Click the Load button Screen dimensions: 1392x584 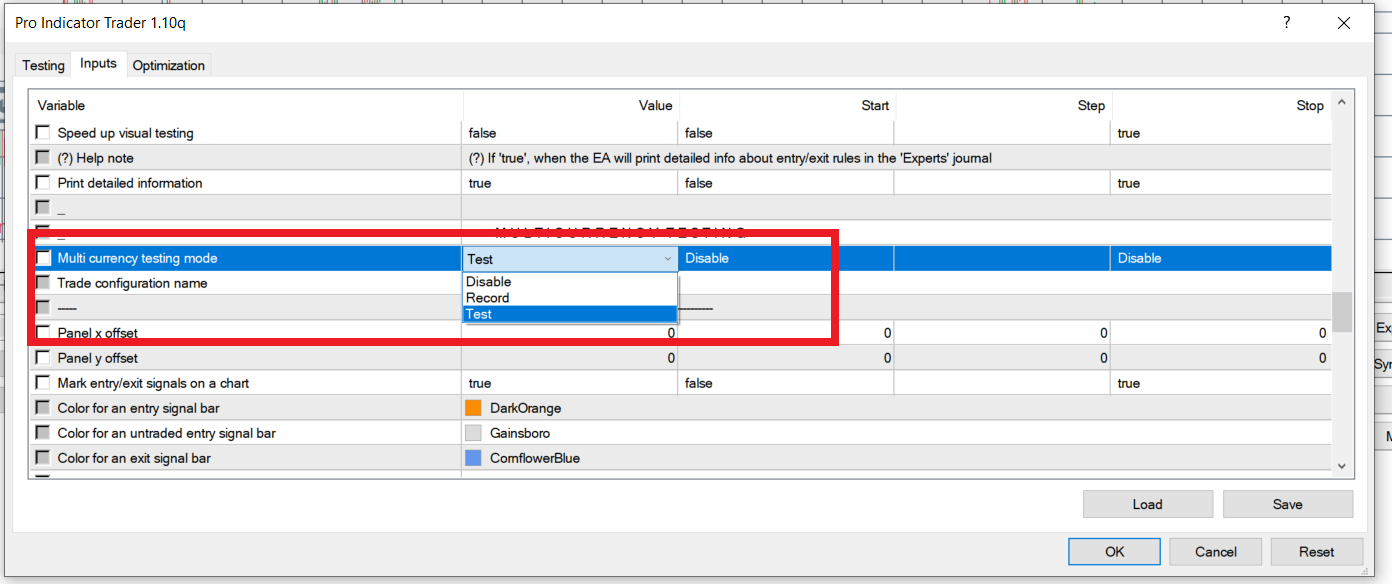pyautogui.click(x=1147, y=504)
